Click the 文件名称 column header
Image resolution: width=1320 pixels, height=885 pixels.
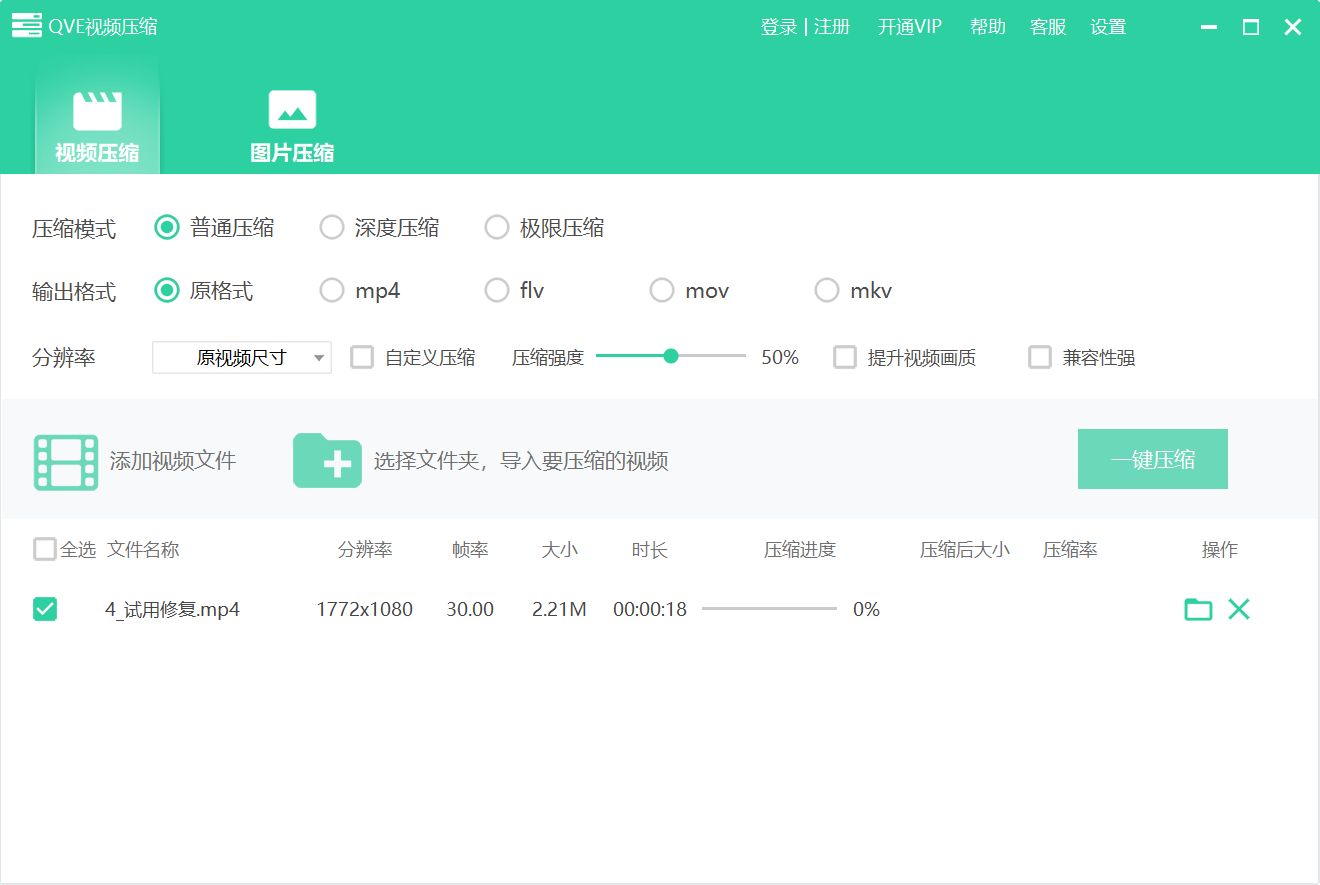point(143,549)
